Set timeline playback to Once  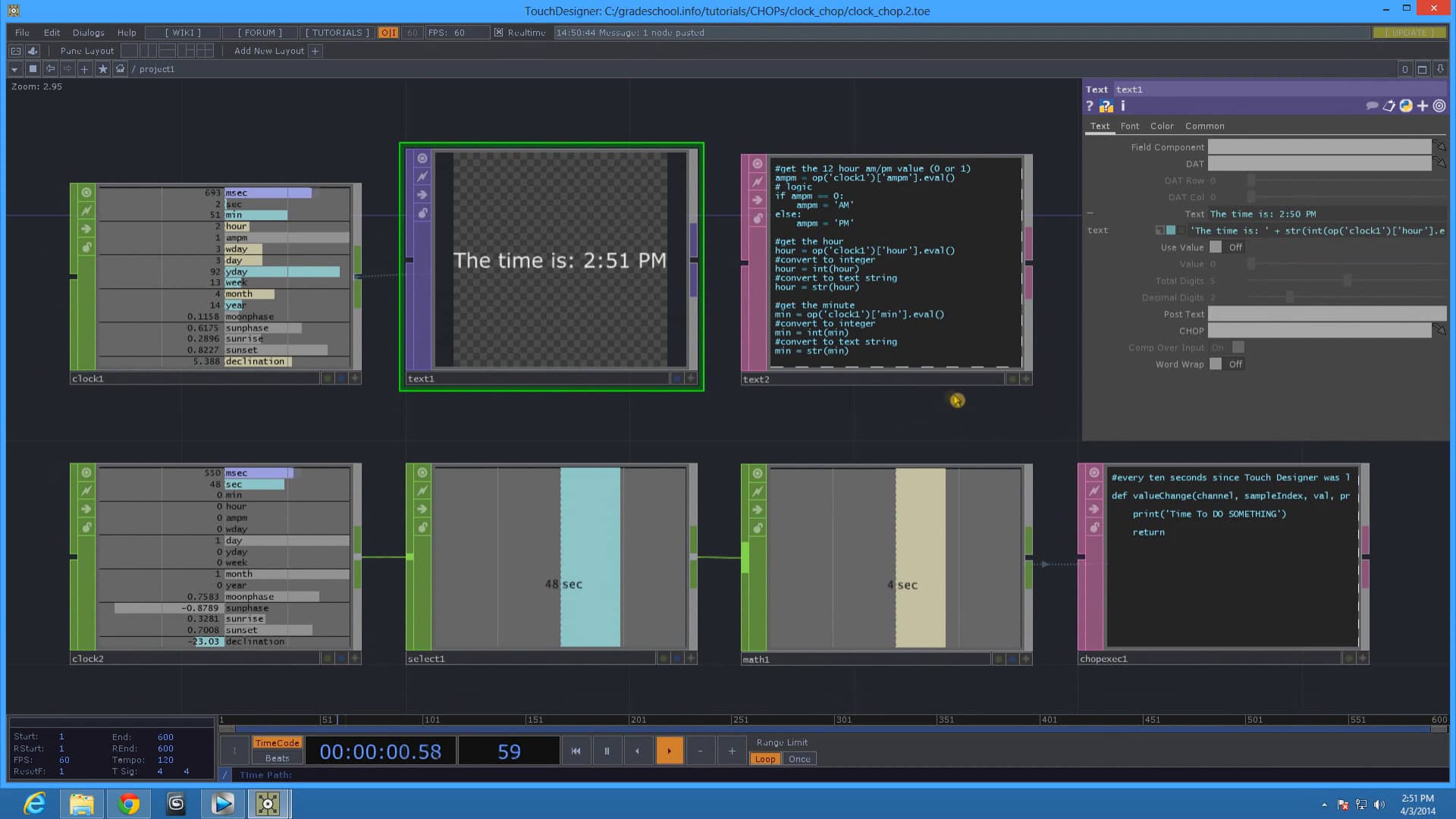coord(799,758)
